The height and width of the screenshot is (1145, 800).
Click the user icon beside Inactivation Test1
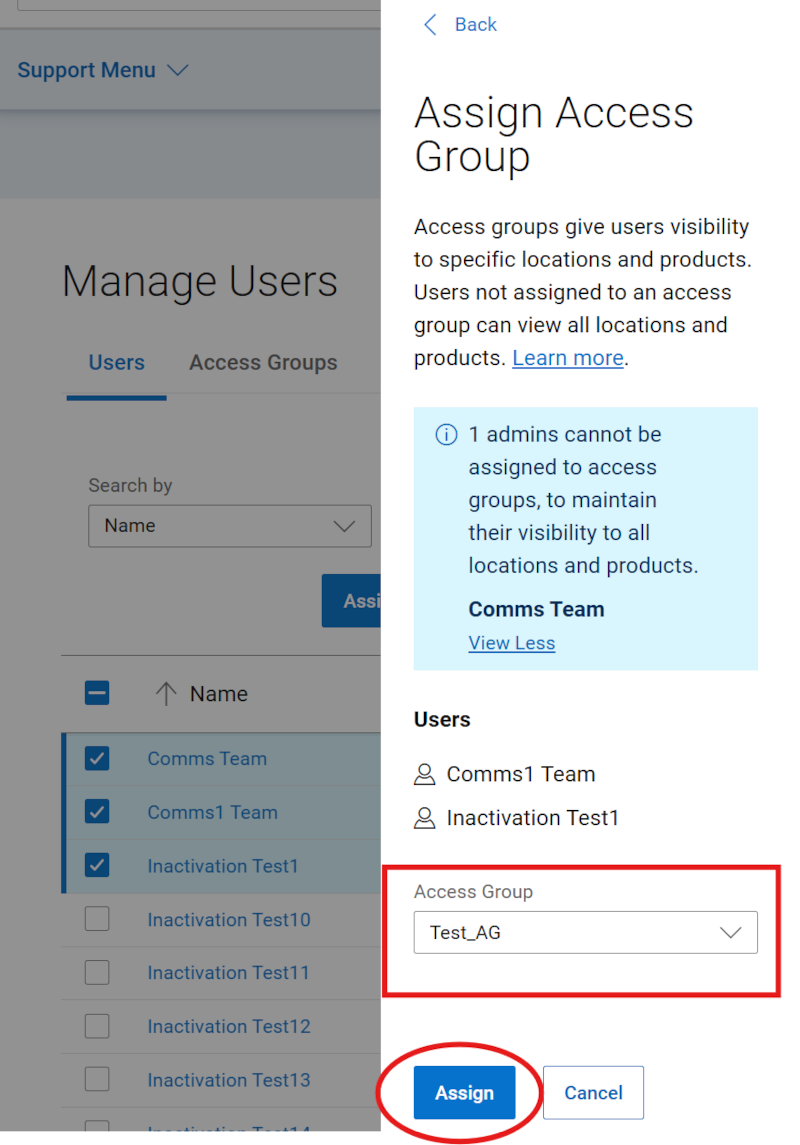[423, 818]
